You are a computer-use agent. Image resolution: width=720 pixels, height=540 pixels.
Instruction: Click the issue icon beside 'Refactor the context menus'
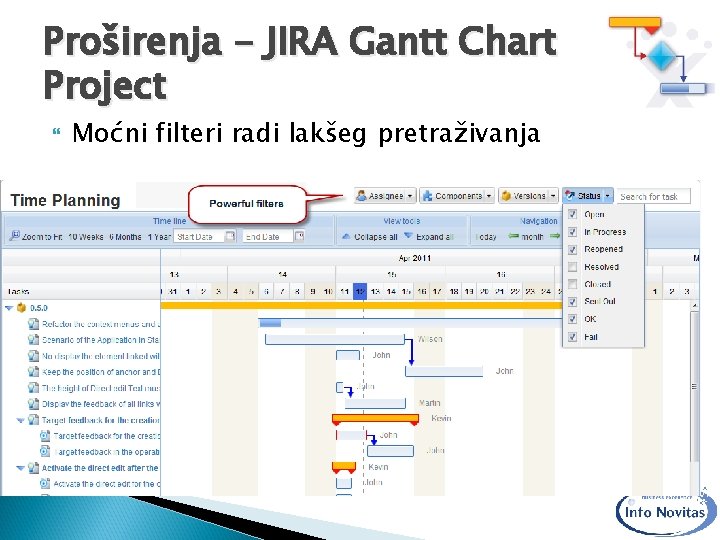click(x=33, y=324)
